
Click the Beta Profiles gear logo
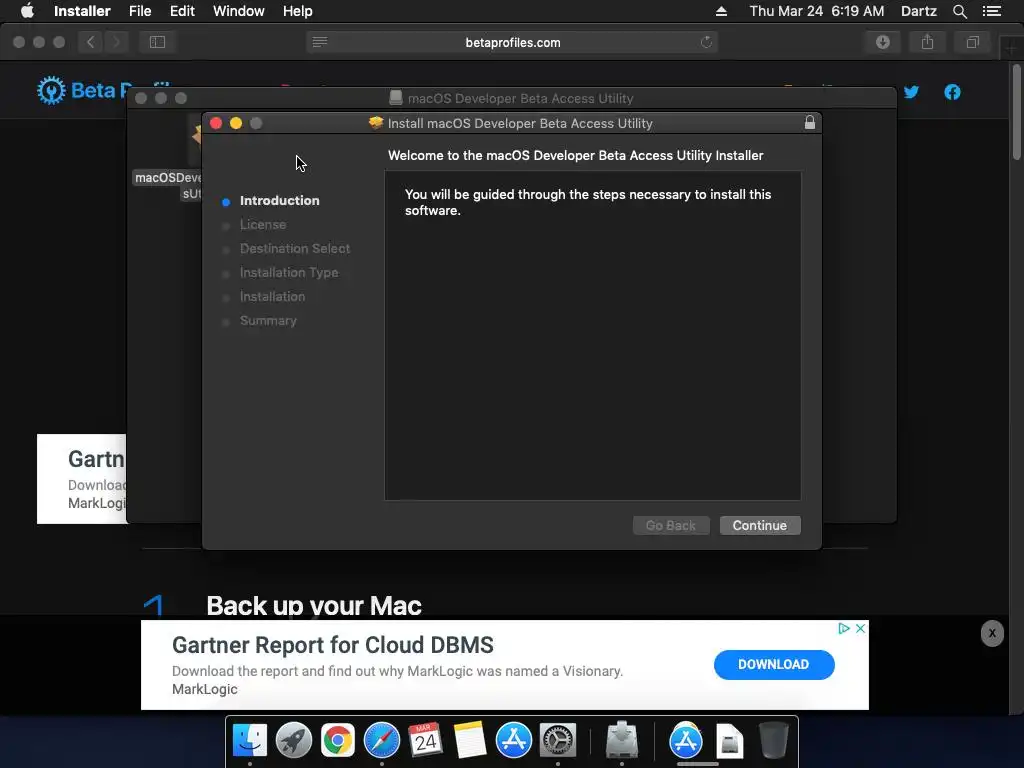51,90
